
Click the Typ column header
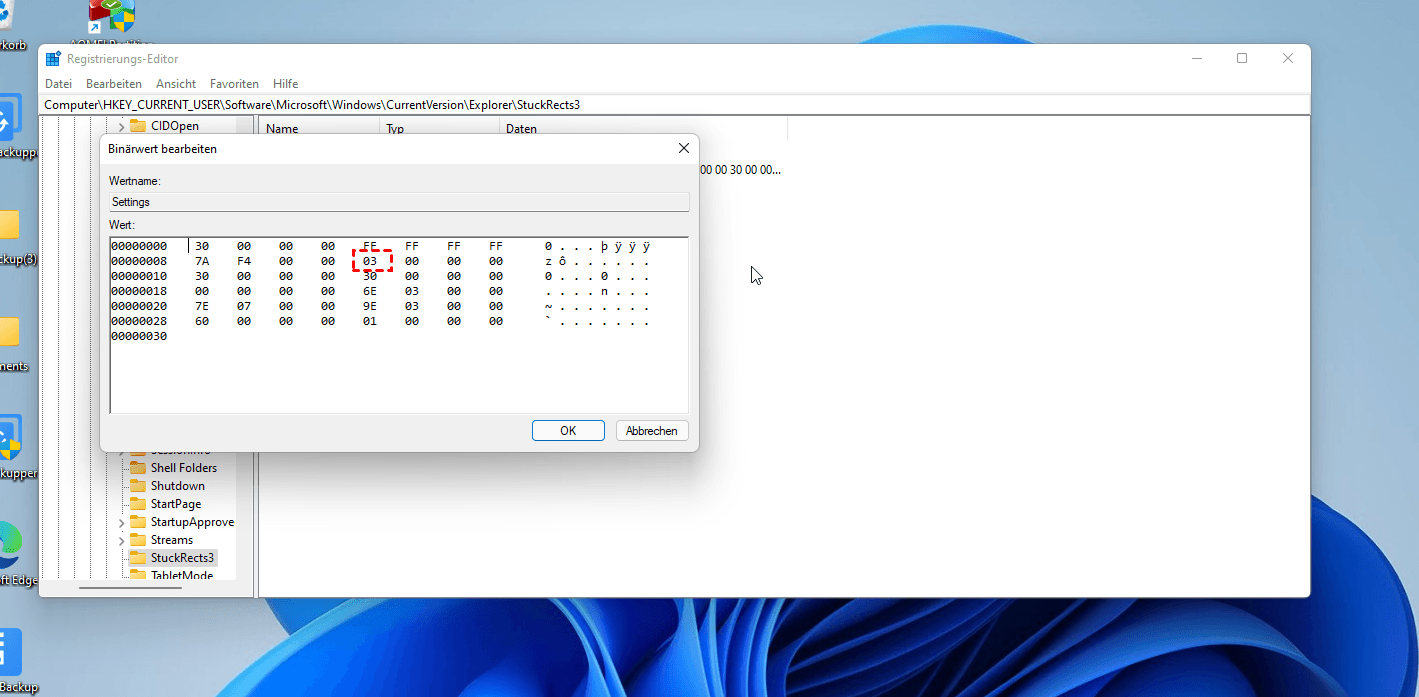[x=439, y=128]
